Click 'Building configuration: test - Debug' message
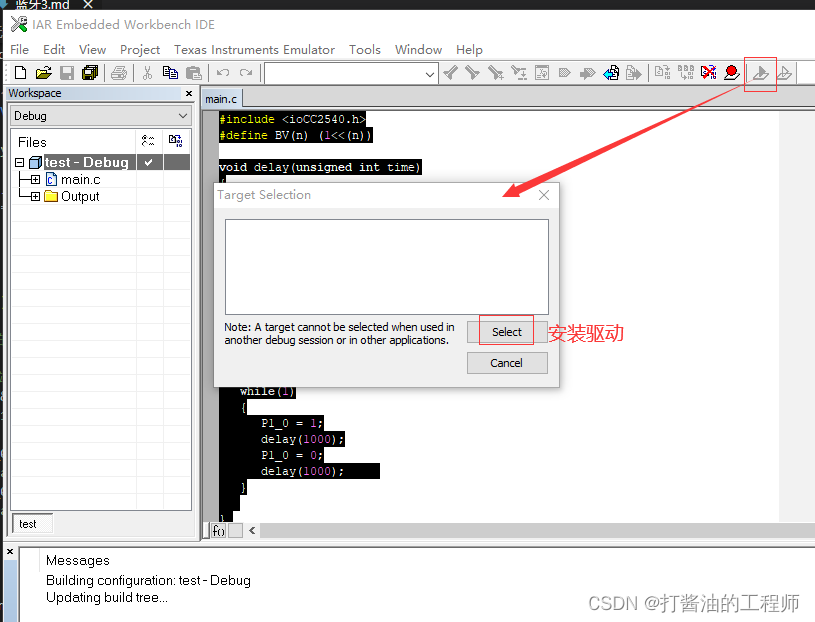815x622 pixels. 148,580
